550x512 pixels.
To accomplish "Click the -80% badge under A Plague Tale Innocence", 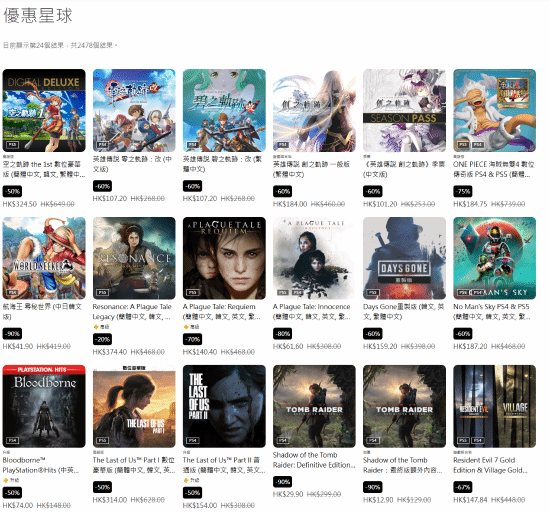I will [283, 334].
